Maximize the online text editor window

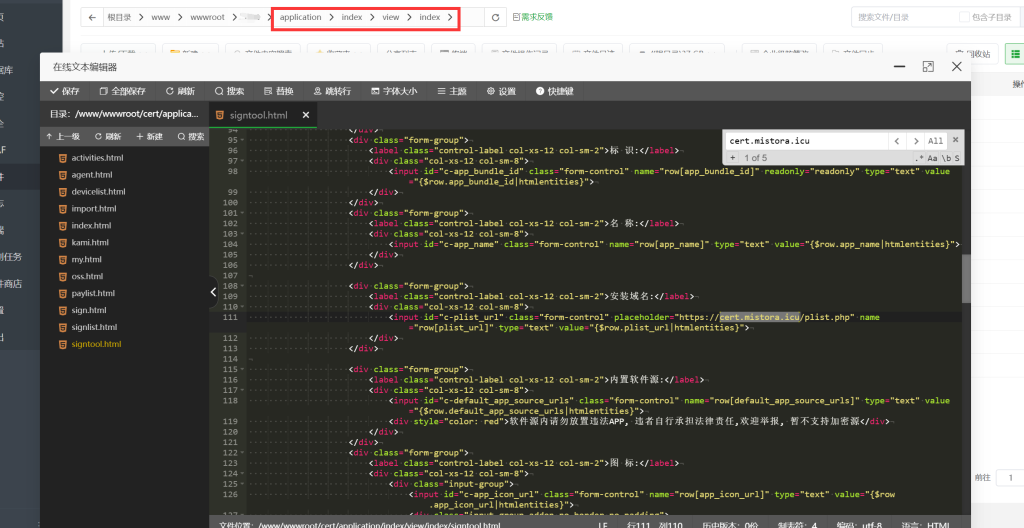coord(928,67)
